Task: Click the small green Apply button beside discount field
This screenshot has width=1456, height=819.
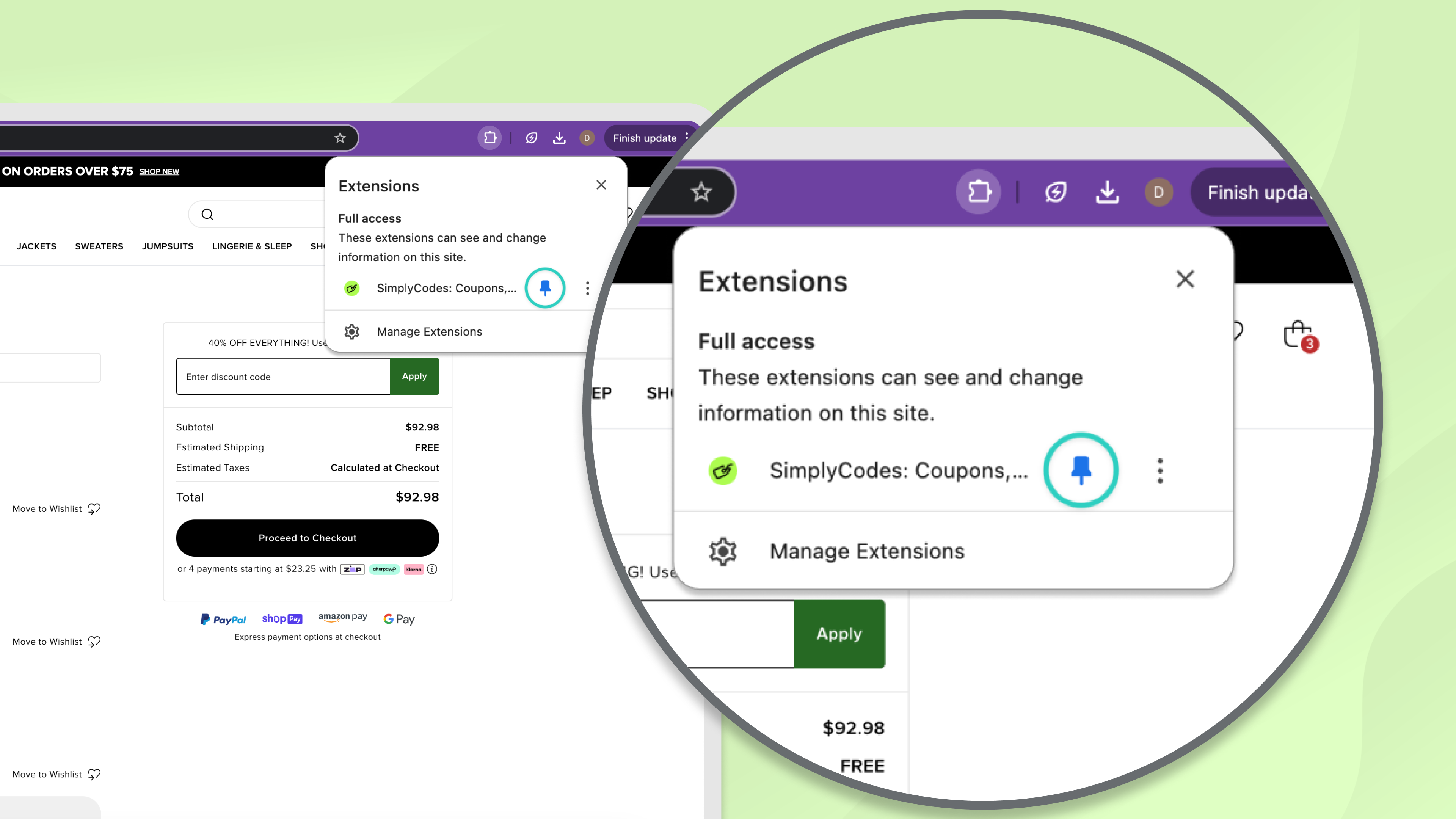Action: tap(414, 377)
